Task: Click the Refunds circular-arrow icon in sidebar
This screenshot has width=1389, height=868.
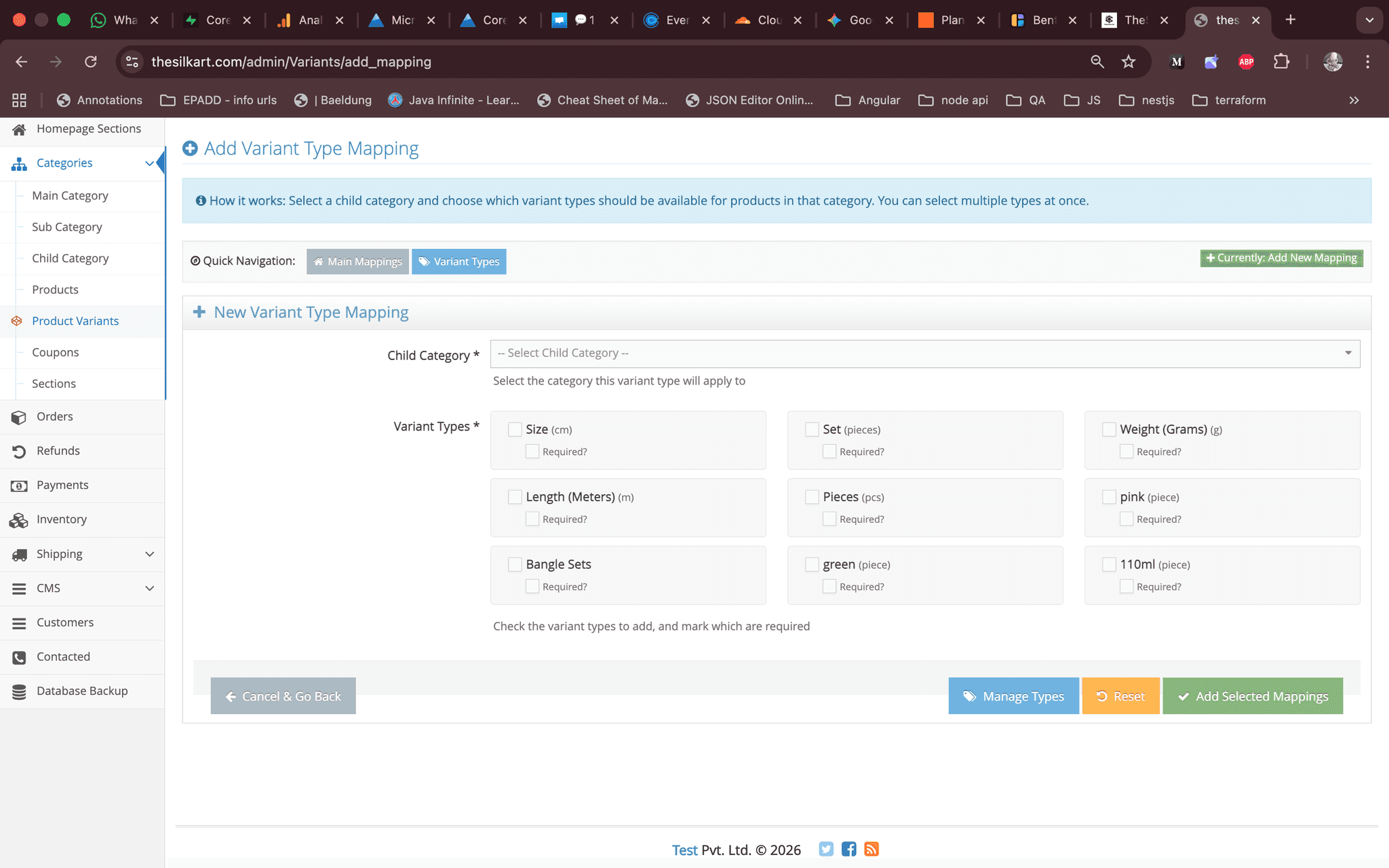Action: coord(19,451)
